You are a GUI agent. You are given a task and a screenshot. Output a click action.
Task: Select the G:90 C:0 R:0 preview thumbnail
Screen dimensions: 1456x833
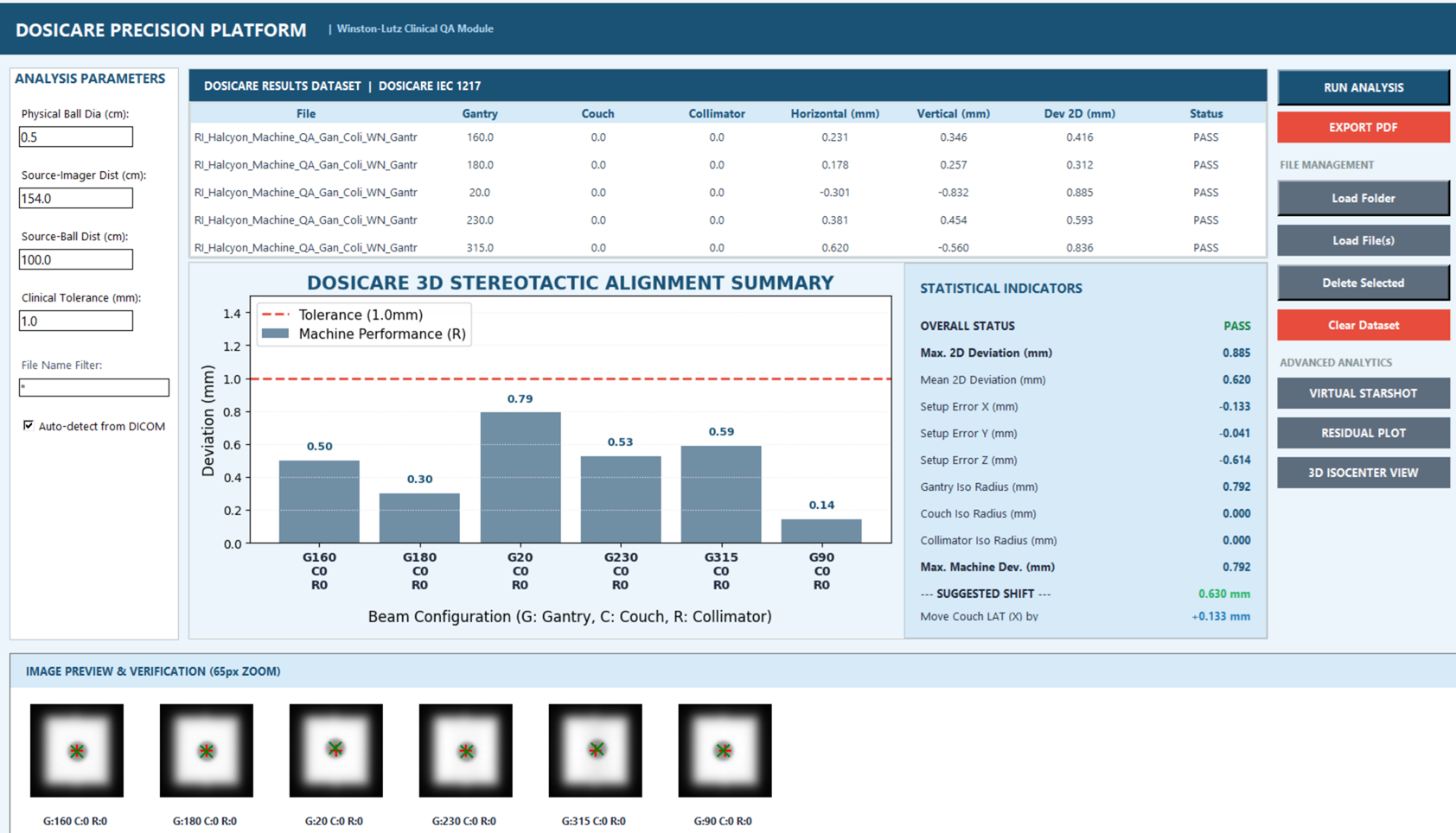click(x=725, y=750)
